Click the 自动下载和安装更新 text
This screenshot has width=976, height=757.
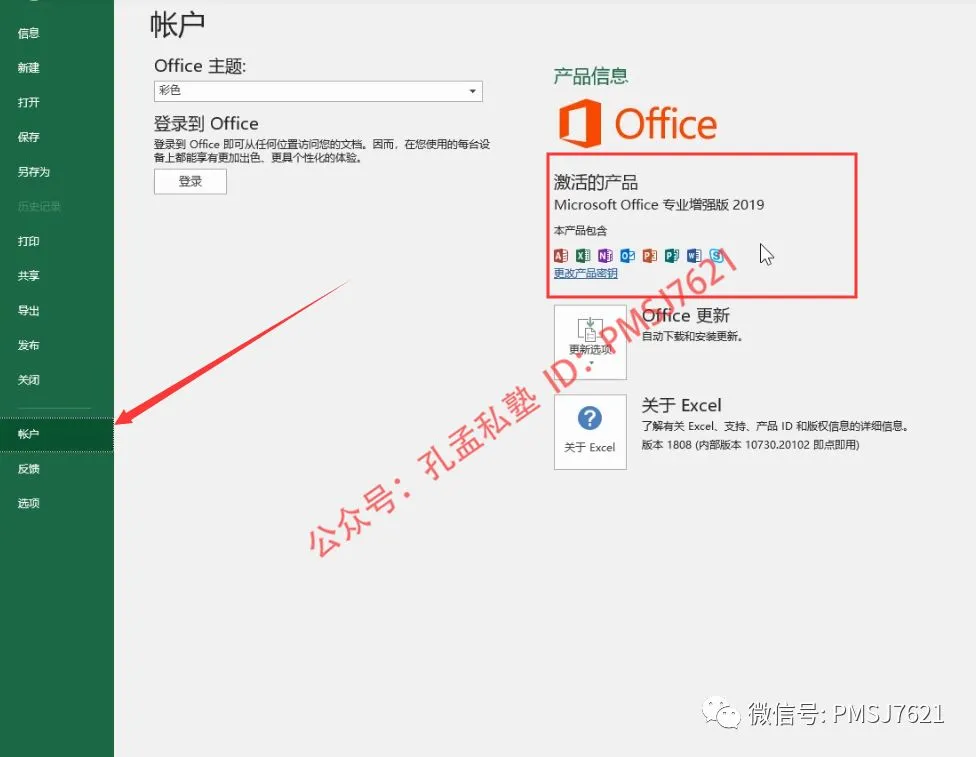[x=692, y=337]
